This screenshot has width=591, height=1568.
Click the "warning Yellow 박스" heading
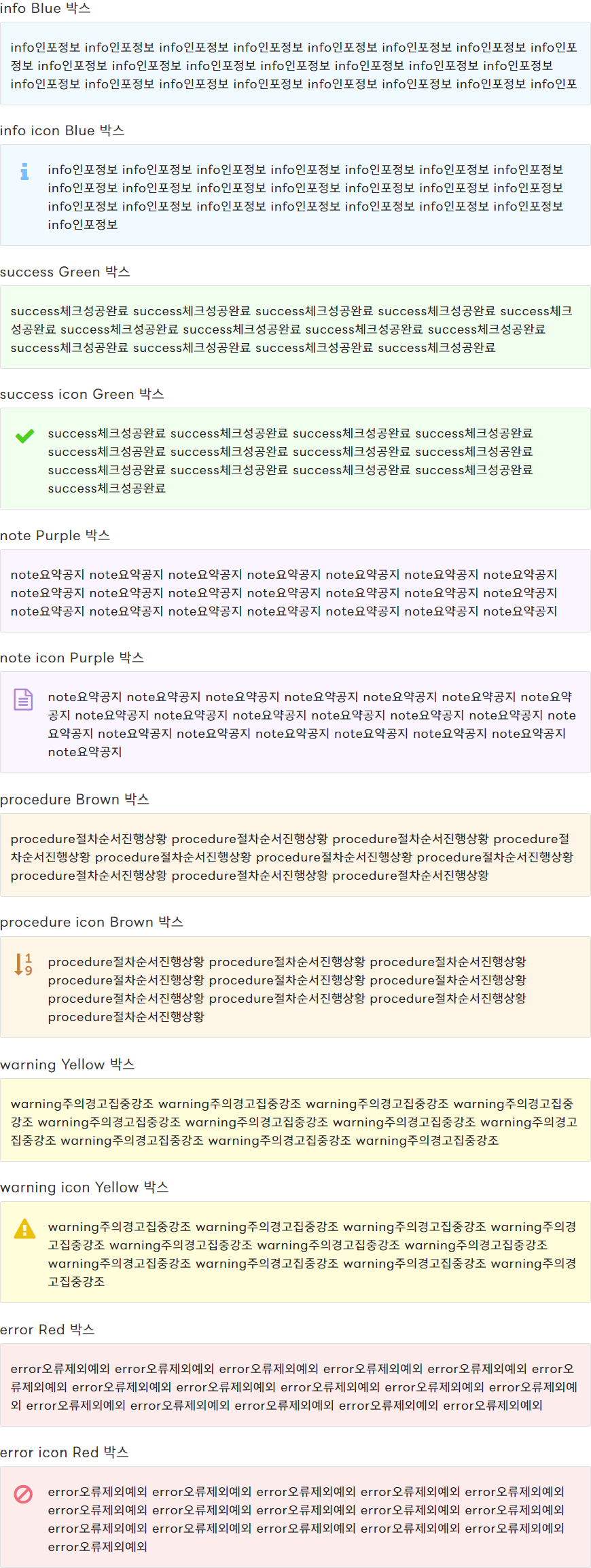coord(67,1065)
